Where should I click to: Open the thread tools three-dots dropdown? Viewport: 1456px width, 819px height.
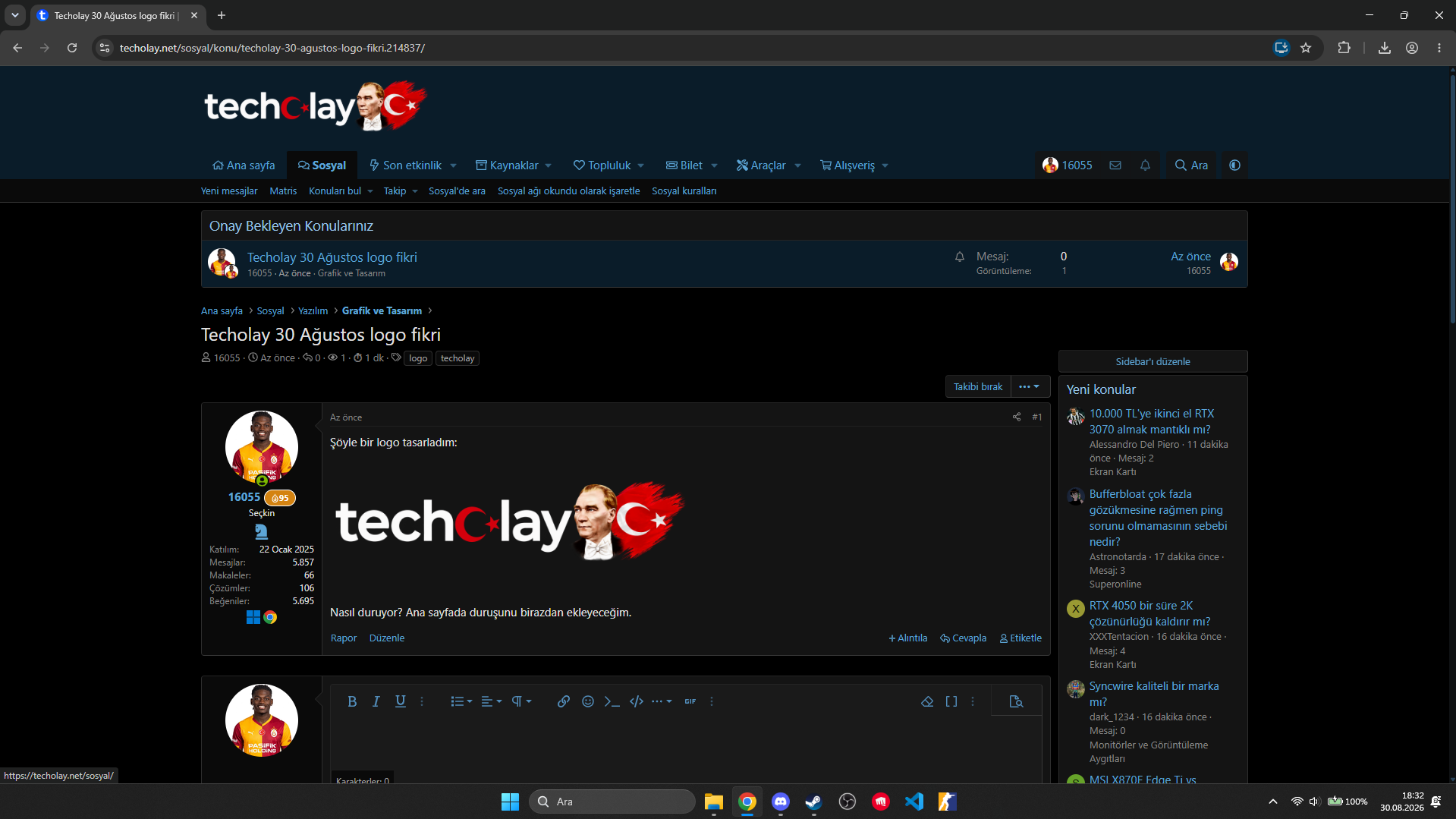(x=1030, y=386)
